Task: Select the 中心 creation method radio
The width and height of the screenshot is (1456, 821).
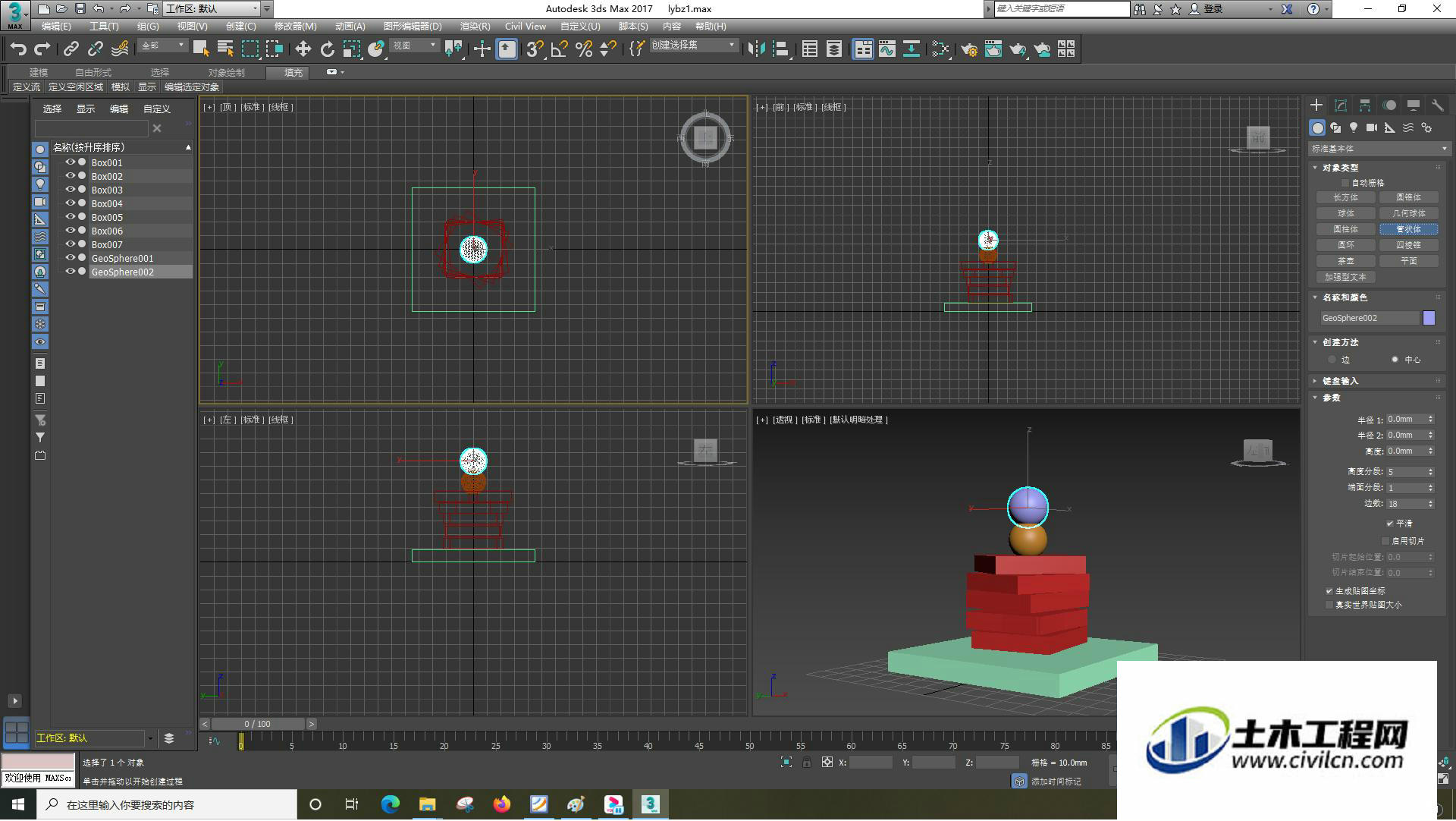Action: [1395, 360]
